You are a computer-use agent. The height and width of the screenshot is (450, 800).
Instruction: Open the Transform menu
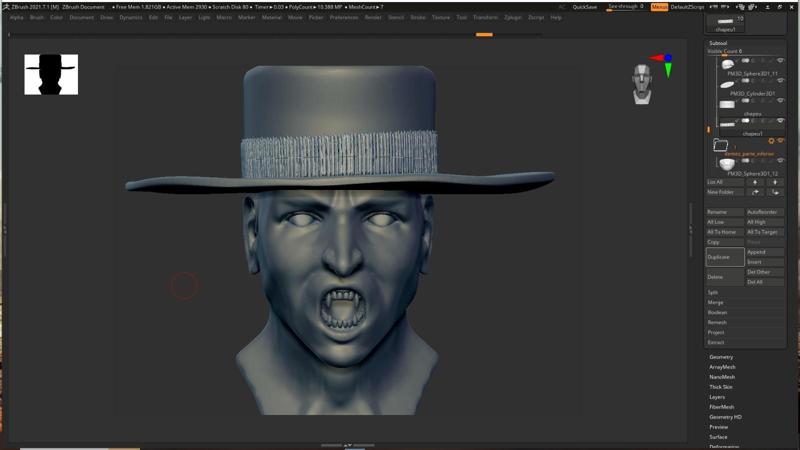[x=485, y=17]
